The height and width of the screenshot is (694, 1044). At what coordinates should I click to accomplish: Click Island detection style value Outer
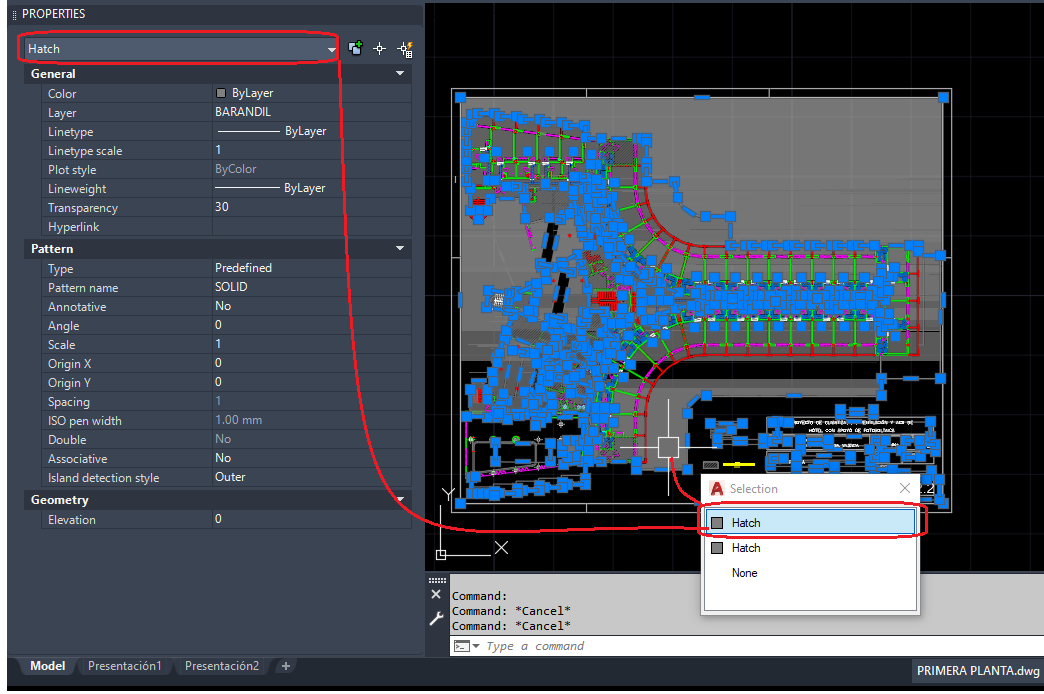[312, 477]
